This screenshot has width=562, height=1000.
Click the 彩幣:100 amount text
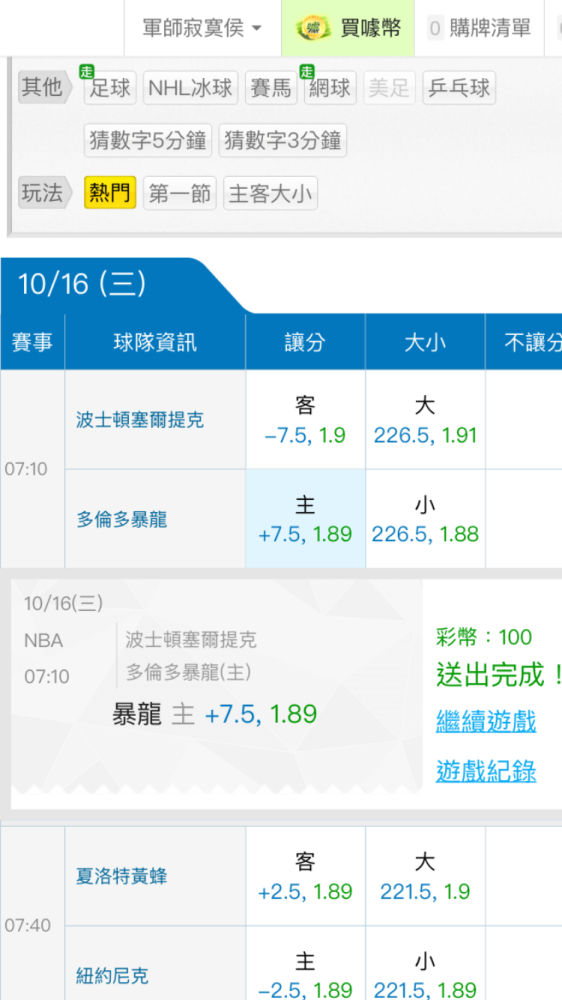(484, 636)
